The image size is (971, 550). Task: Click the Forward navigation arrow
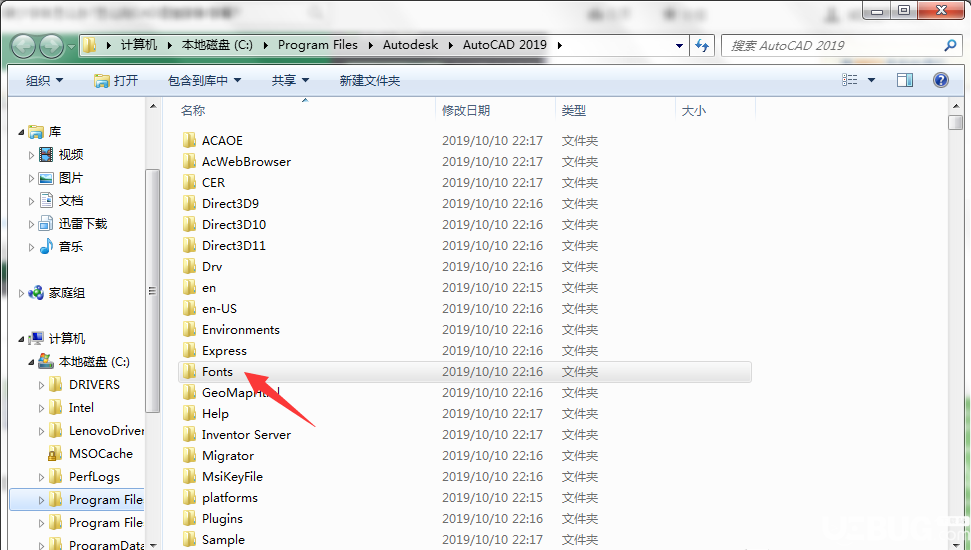(x=51, y=46)
